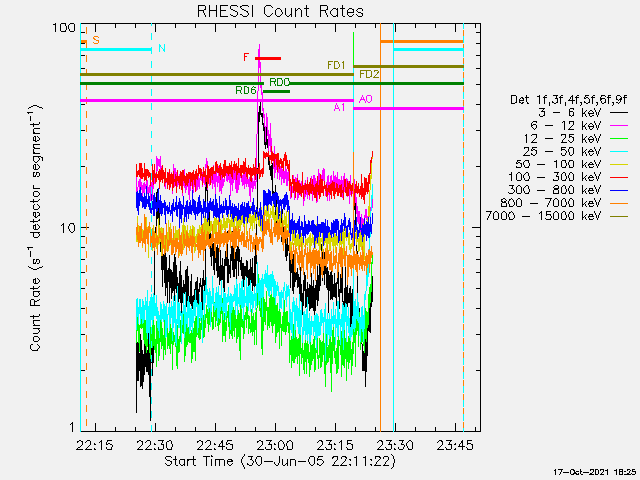This screenshot has height=480, width=640.
Task: Click the cyan line swatch for 25-50 keV
Action: 619,151
